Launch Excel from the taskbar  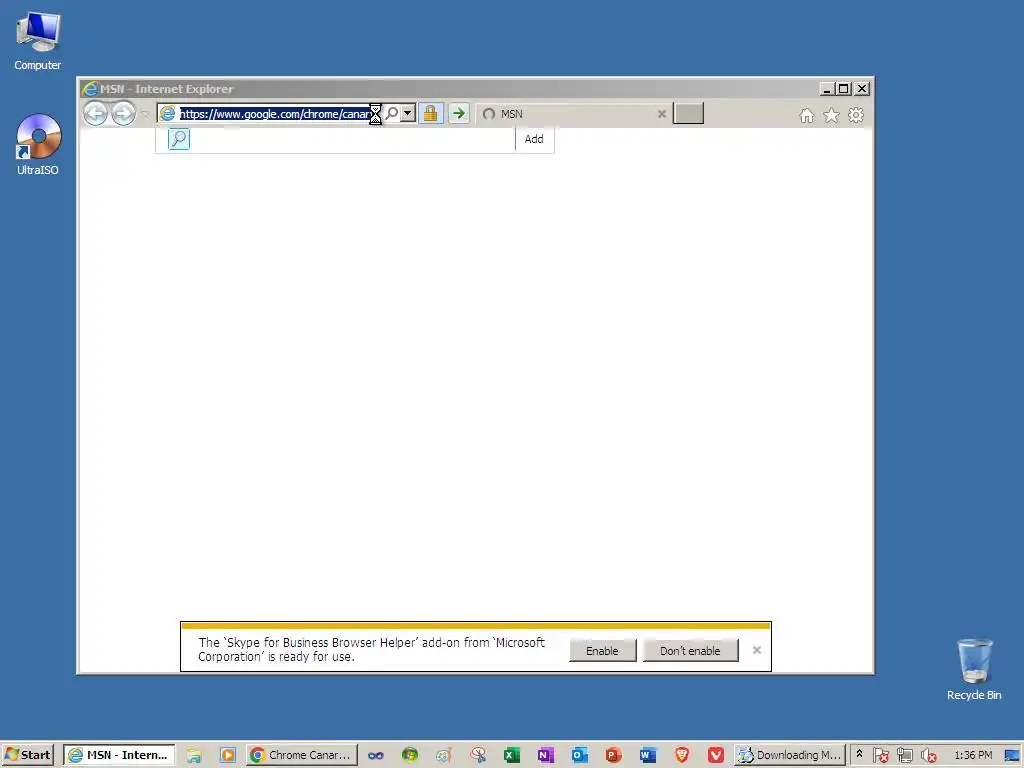point(512,756)
